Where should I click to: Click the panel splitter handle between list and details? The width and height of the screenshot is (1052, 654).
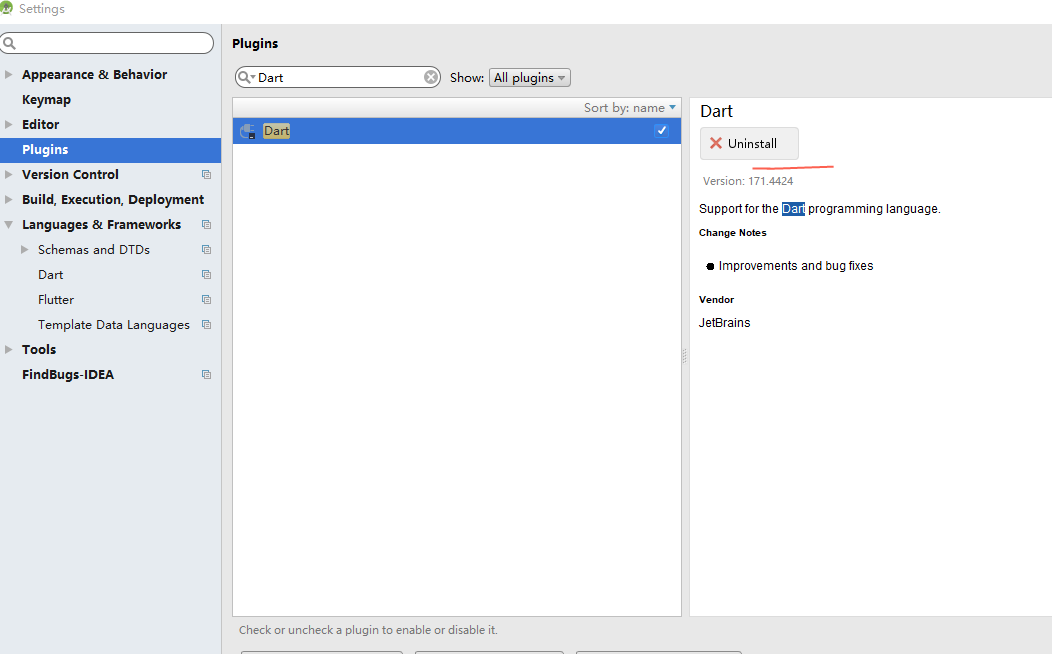tap(684, 356)
